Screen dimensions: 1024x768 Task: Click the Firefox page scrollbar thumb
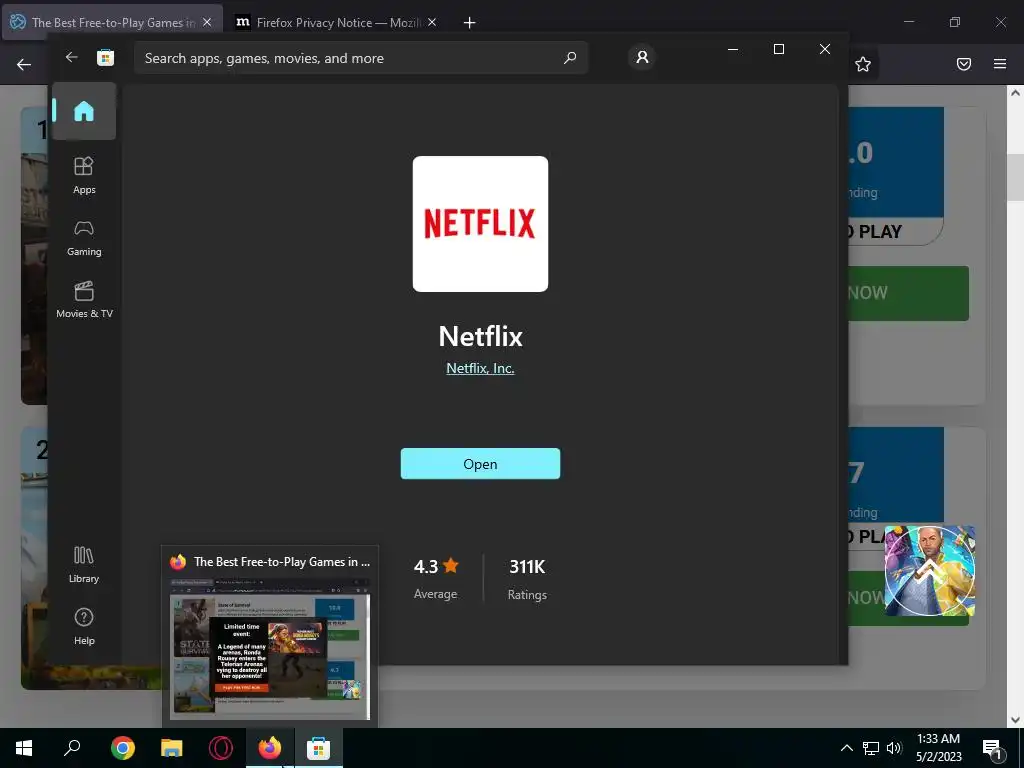coord(1015,178)
